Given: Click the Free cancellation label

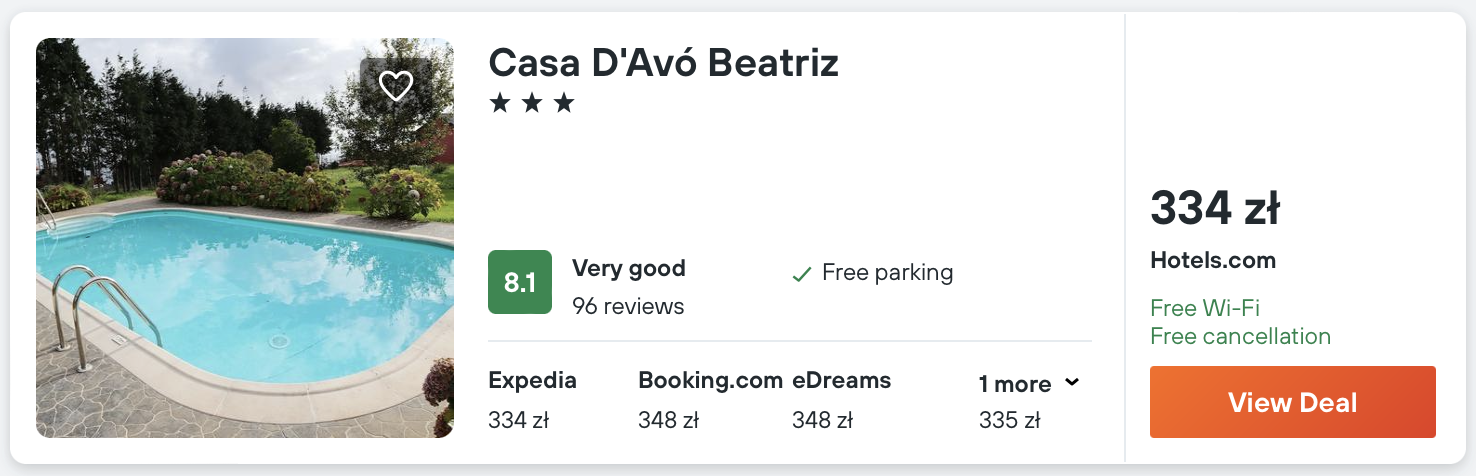Looking at the screenshot, I should tap(1240, 336).
